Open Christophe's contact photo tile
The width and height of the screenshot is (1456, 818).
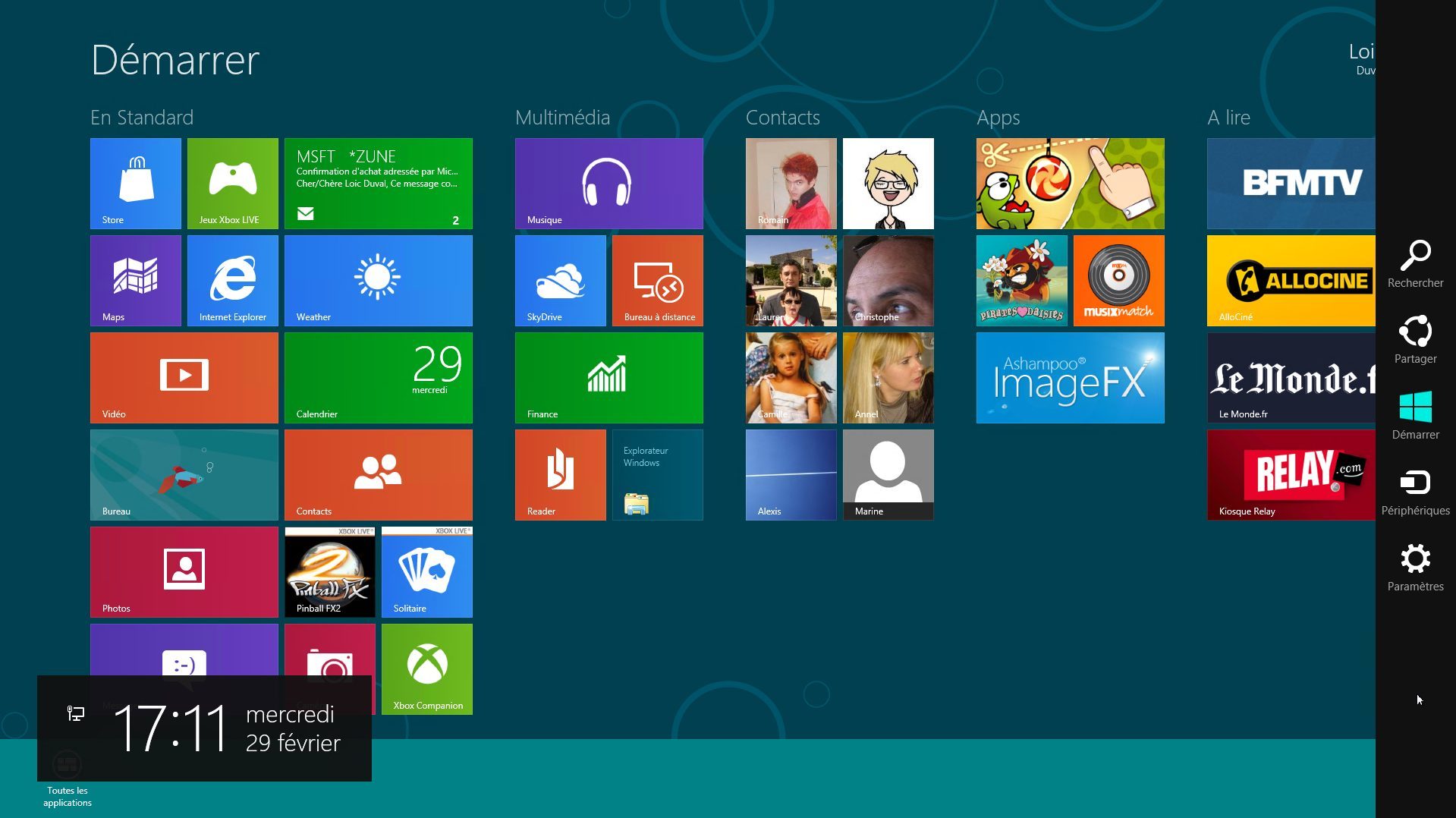[x=888, y=280]
